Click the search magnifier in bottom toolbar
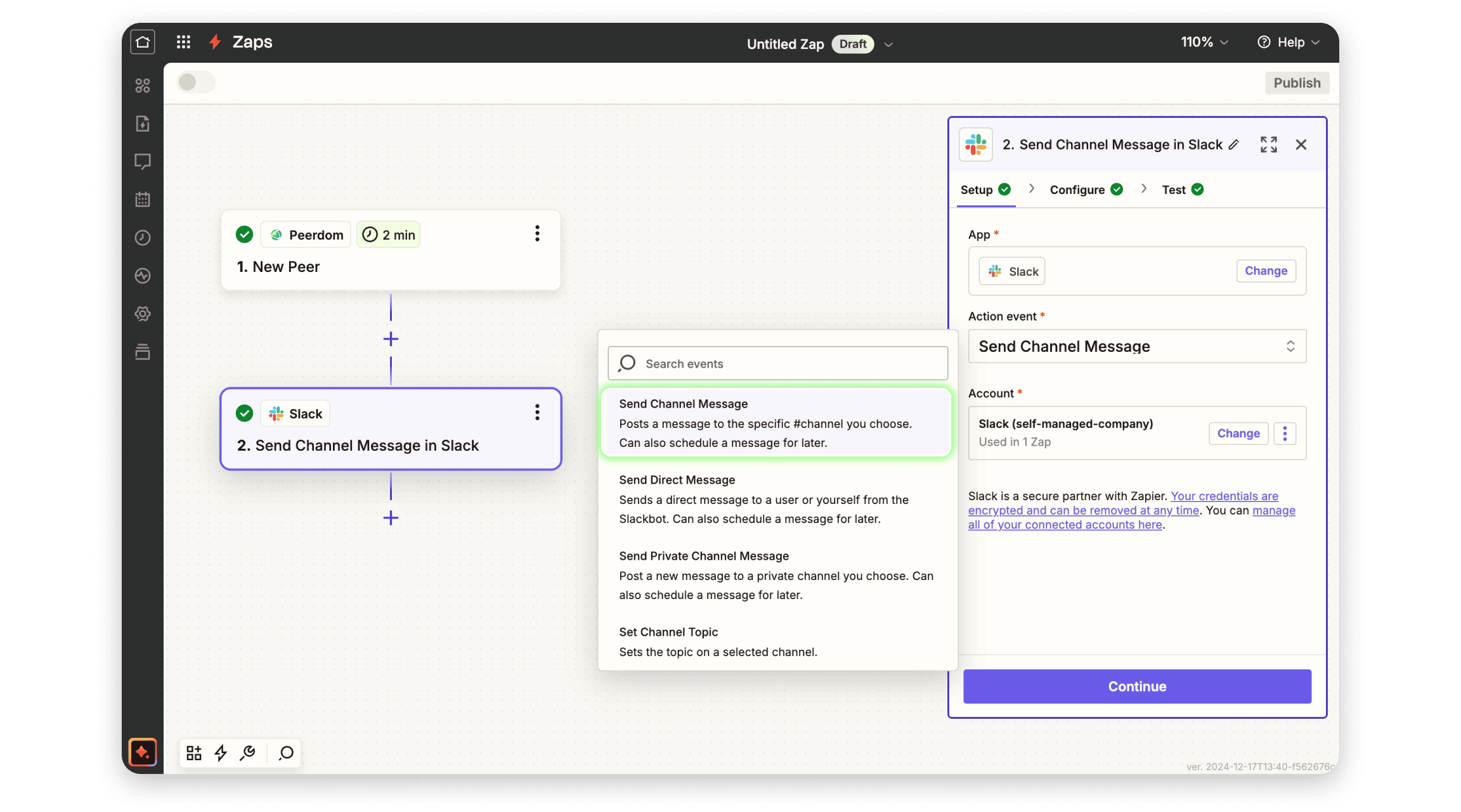Image resolution: width=1461 pixels, height=812 pixels. point(286,752)
